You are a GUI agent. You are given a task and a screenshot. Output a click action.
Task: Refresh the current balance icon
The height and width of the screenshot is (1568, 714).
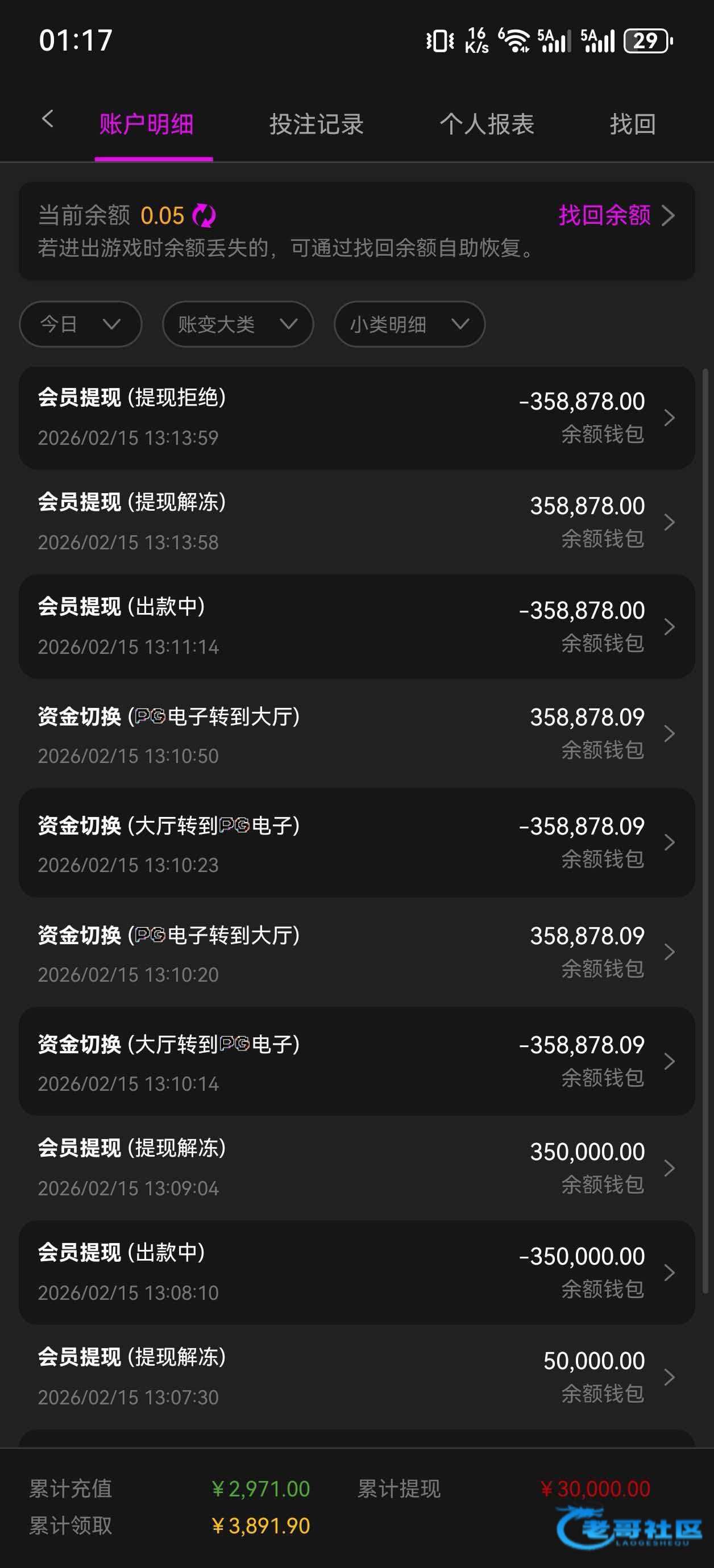(x=204, y=215)
